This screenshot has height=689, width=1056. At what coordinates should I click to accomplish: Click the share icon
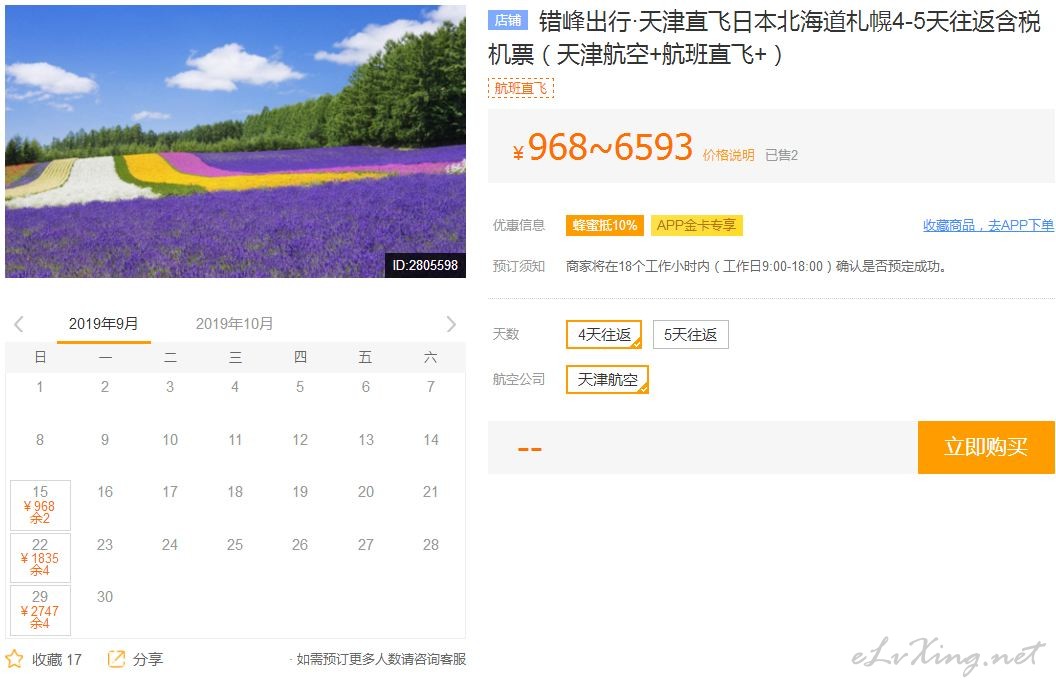click(x=117, y=659)
